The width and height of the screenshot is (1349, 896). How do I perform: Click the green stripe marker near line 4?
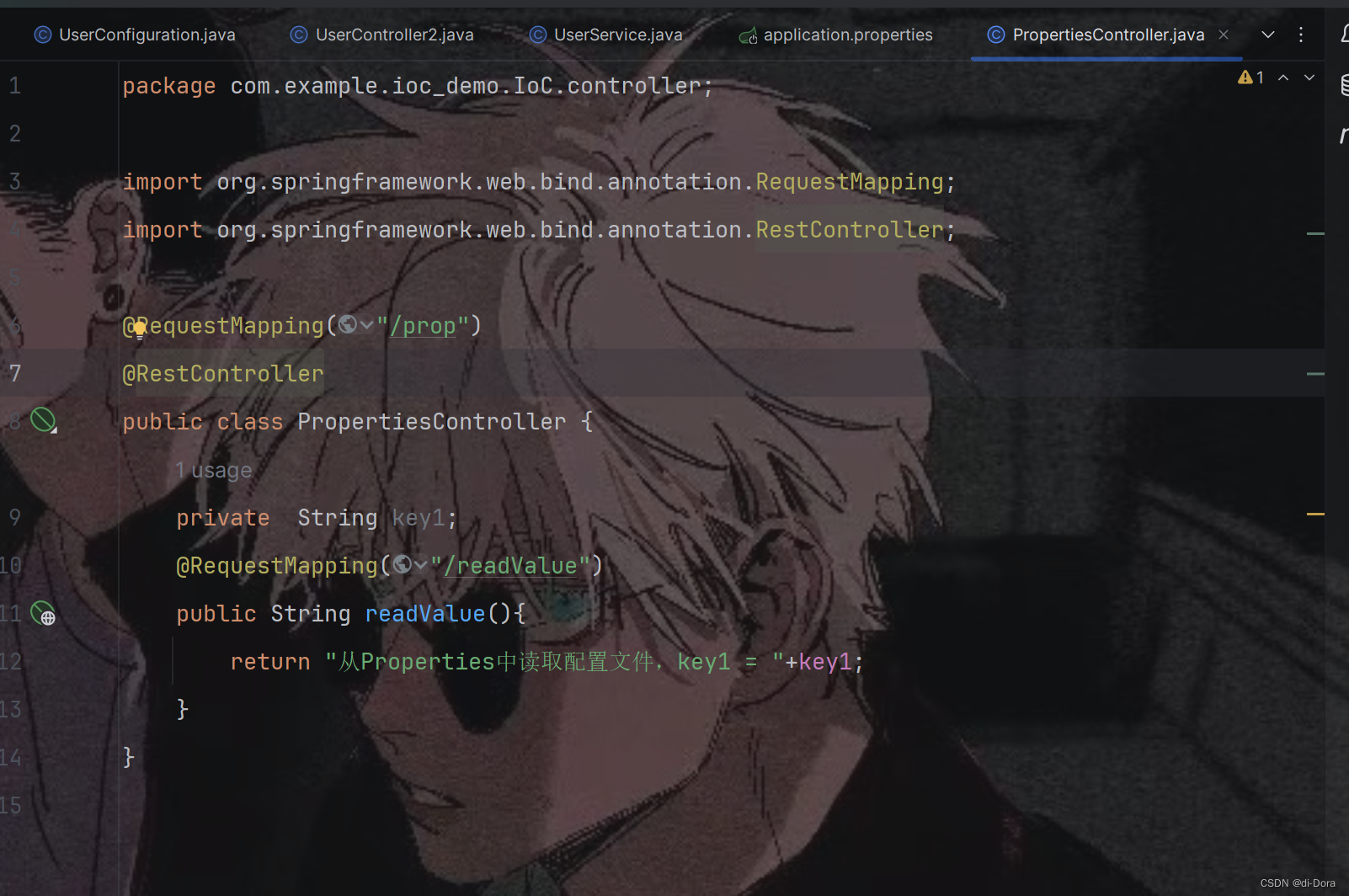(1315, 233)
